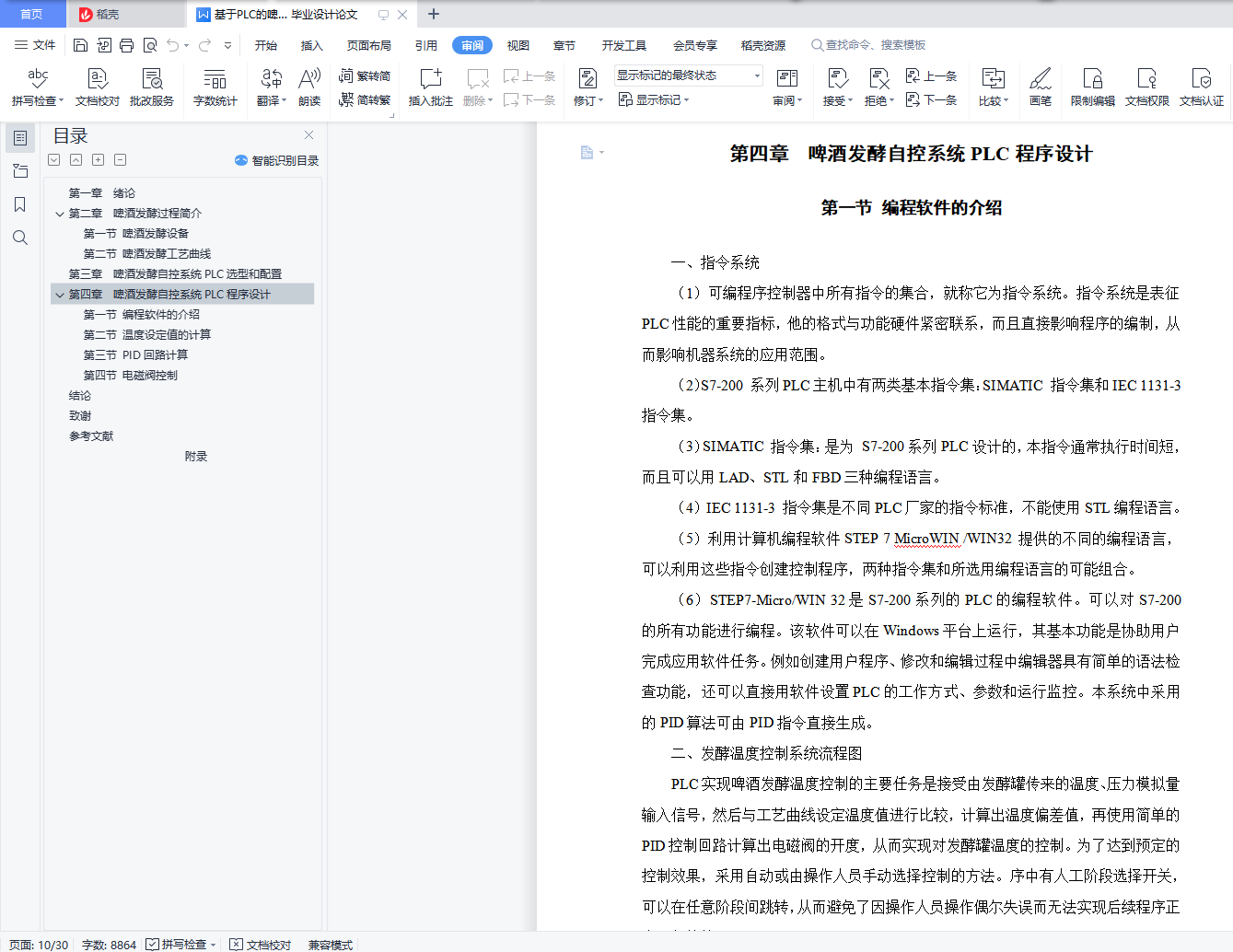1233x952 pixels.
Task: Select 第三章 in the outline
Action: [175, 274]
